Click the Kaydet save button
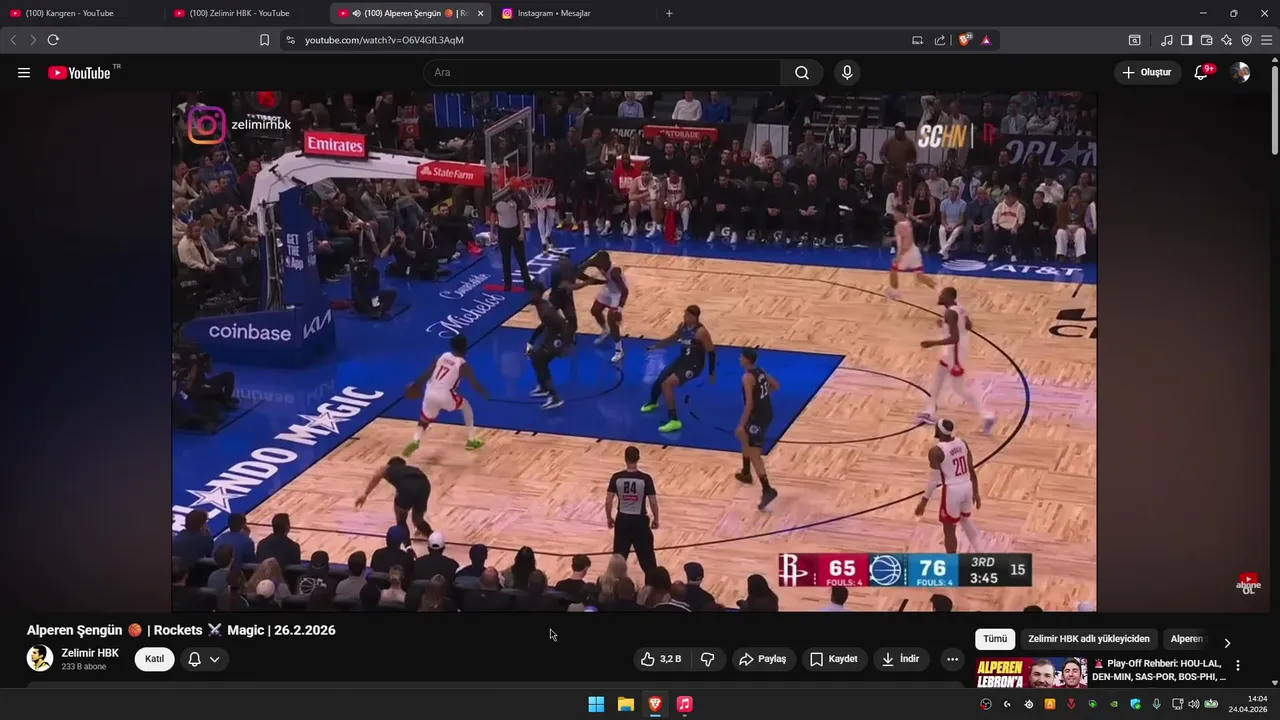Image resolution: width=1280 pixels, height=720 pixels. pyautogui.click(x=833, y=659)
